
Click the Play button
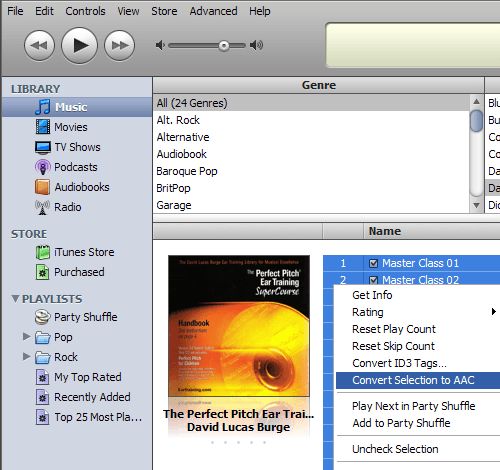click(79, 45)
